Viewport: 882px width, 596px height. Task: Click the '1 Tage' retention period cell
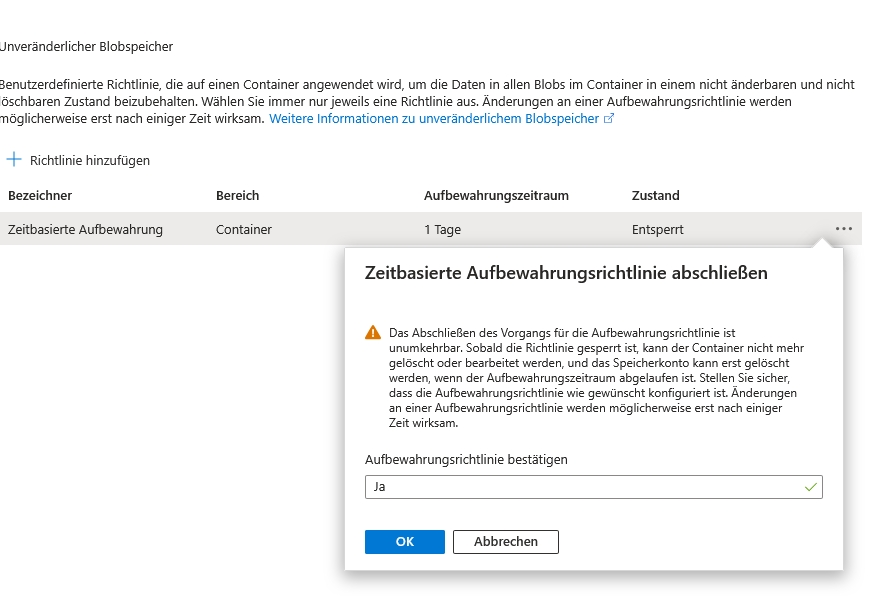point(442,230)
